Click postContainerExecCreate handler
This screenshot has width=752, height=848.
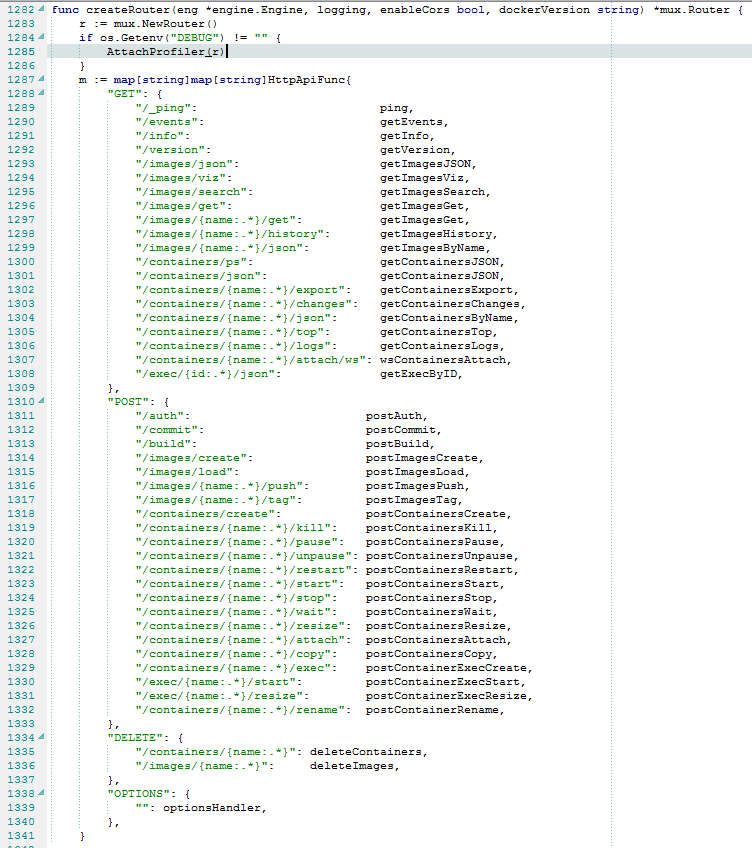446,668
